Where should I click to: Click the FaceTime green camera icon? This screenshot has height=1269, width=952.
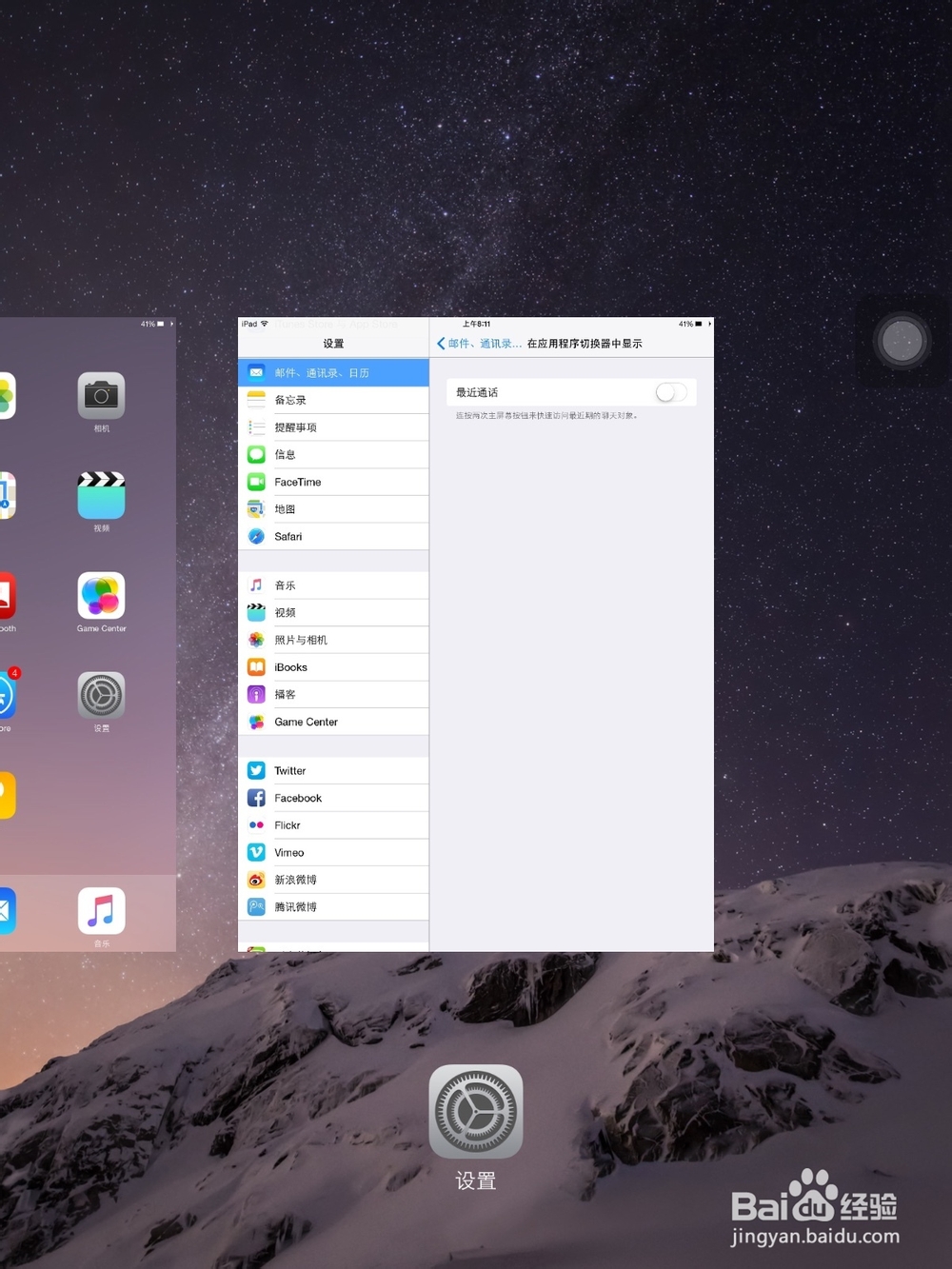[256, 482]
